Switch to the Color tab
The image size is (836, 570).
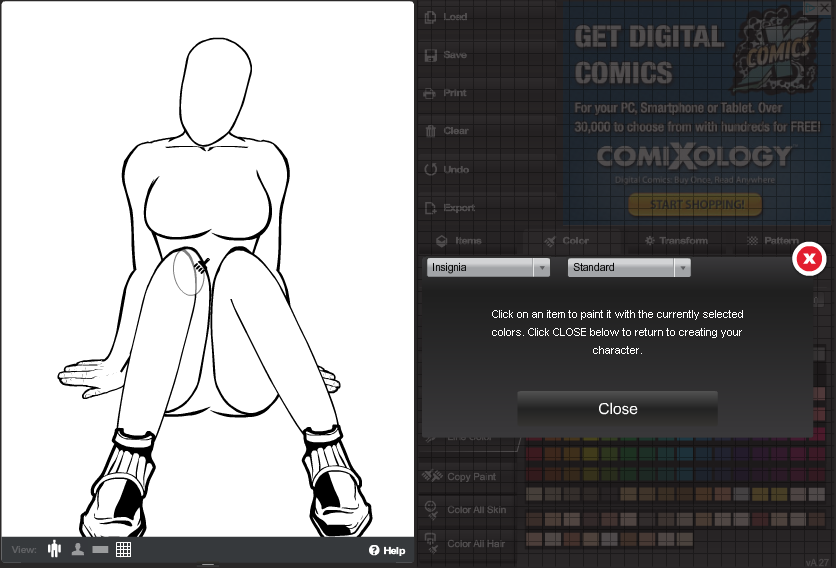(x=566, y=241)
